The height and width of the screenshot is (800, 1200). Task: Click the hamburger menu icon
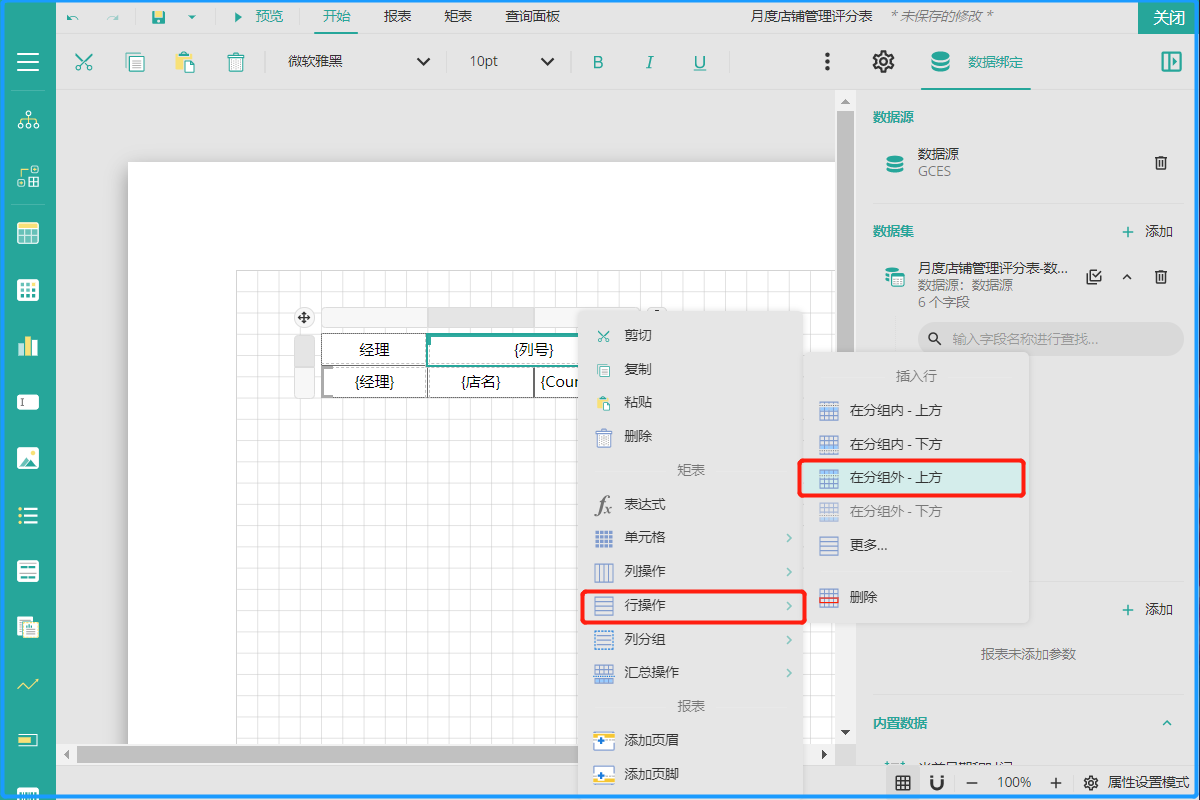pyautogui.click(x=28, y=62)
